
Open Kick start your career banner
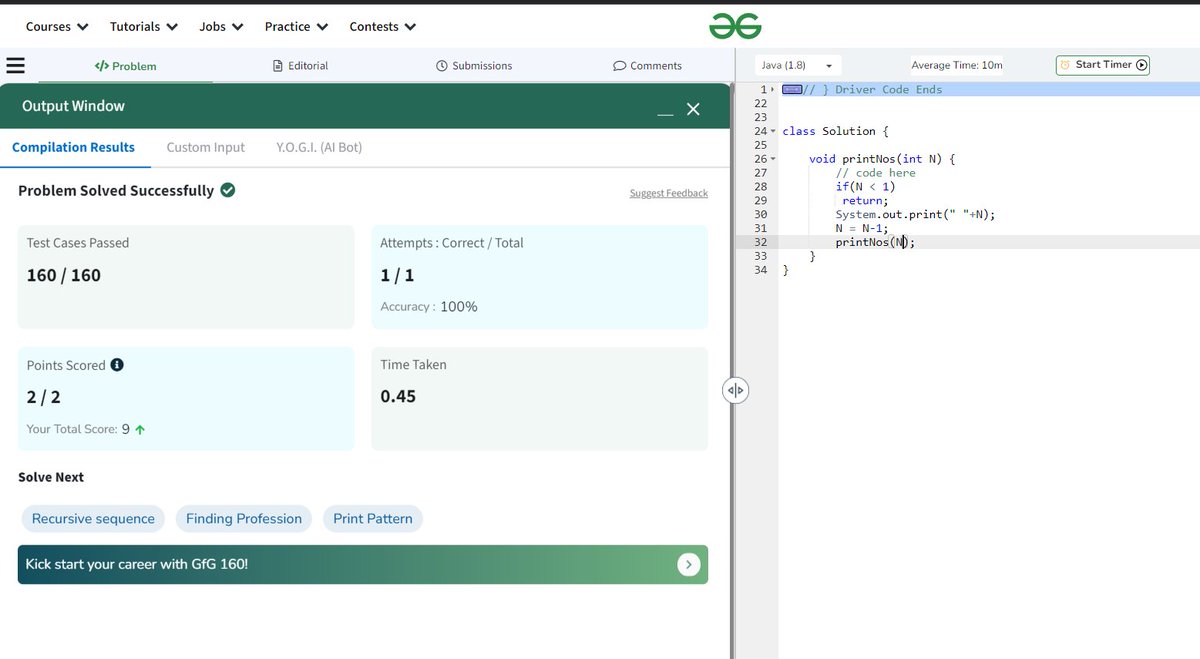363,565
